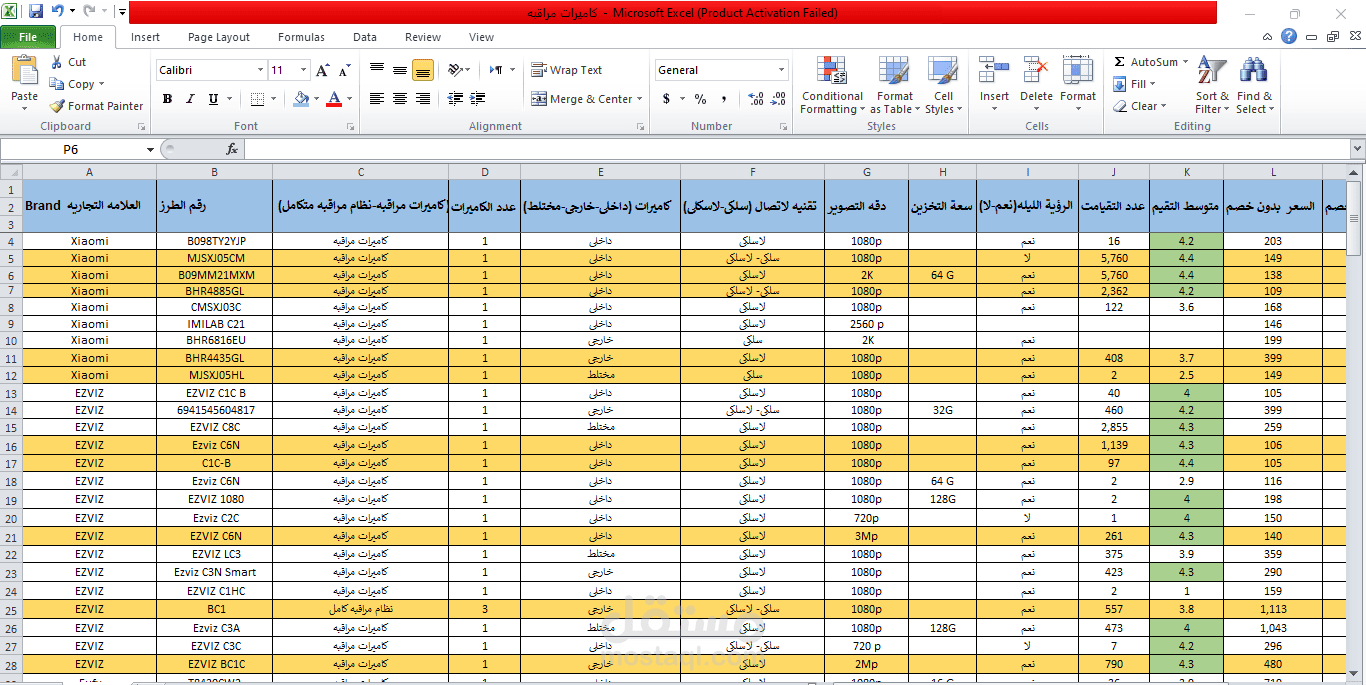
Task: Open the Name Box dropdown arrow
Action: click(x=150, y=149)
